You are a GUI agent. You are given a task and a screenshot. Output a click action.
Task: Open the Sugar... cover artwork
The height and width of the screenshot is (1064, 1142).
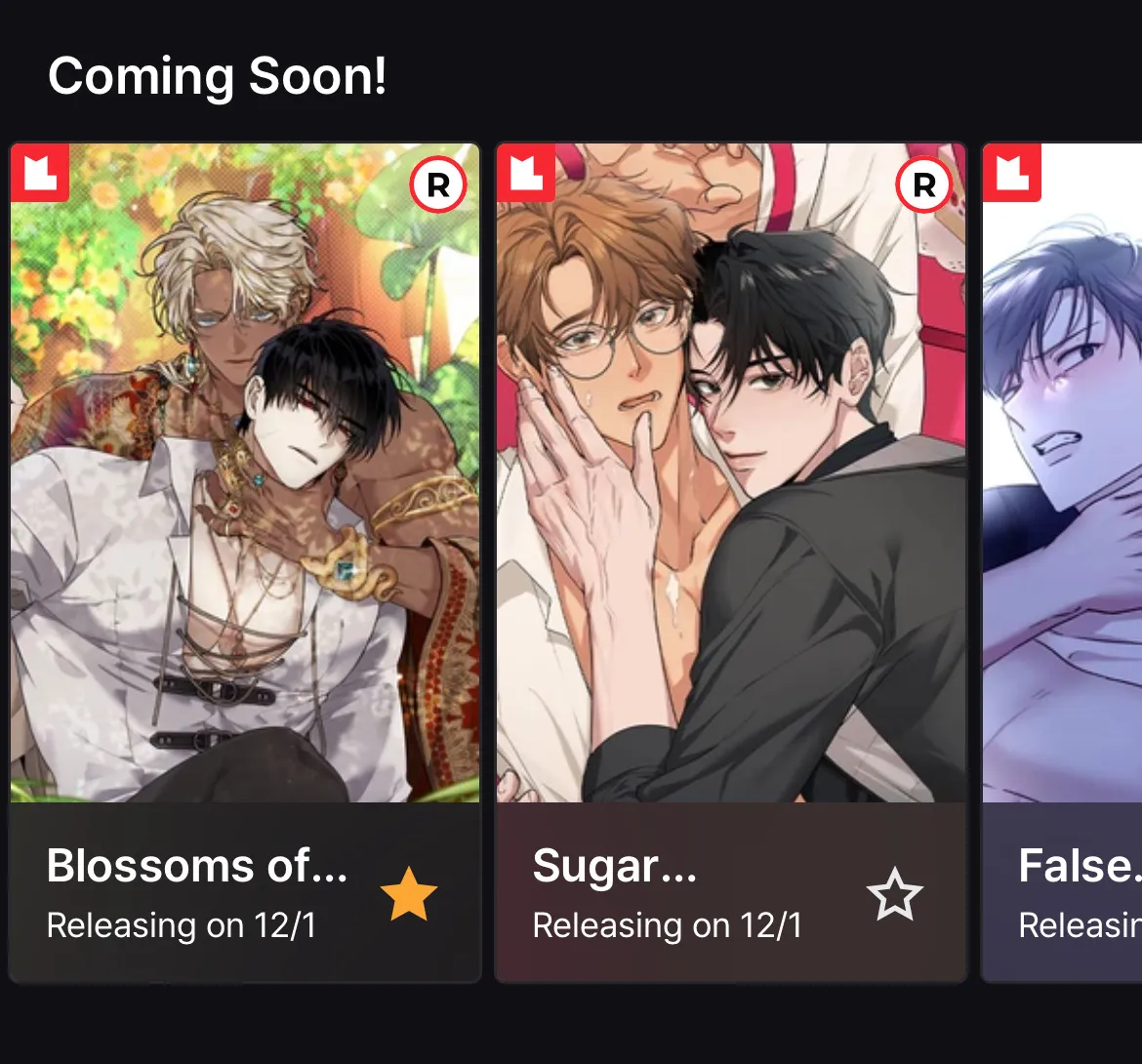pos(731,472)
